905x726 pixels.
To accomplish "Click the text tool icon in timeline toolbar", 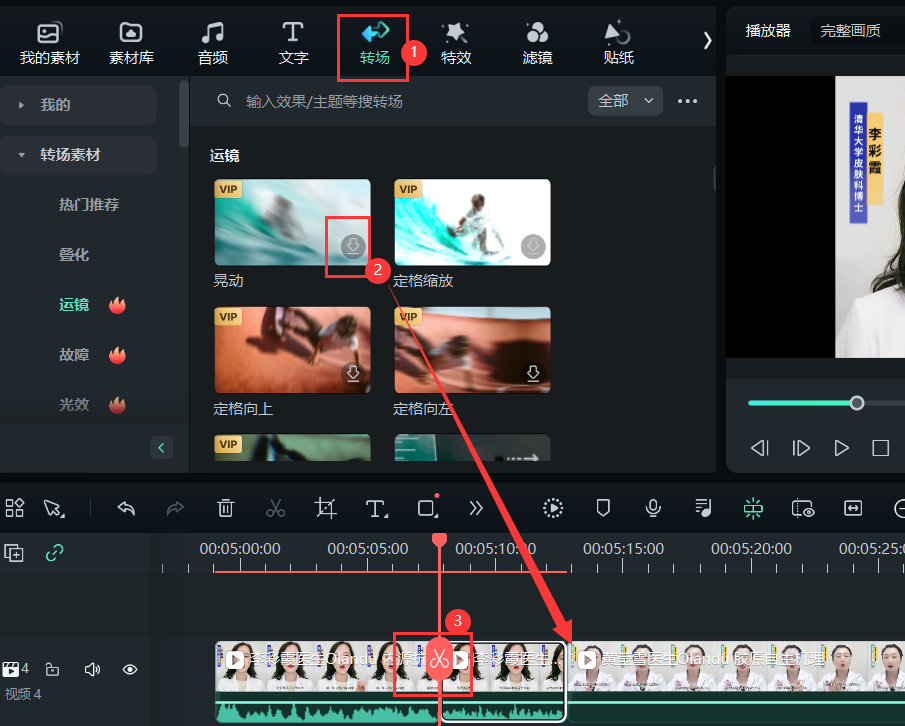I will 376,508.
